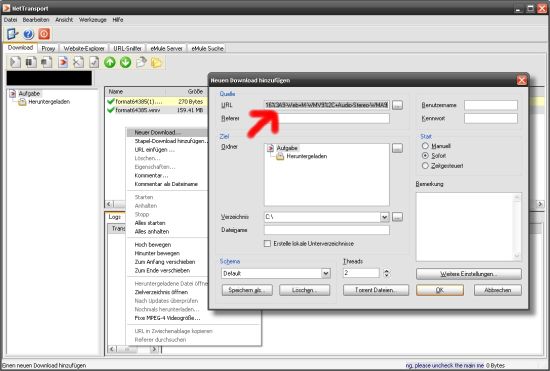Click the blue help question-mark toolbar icon
Image resolution: width=550 pixels, height=371 pixels.
point(28,34)
